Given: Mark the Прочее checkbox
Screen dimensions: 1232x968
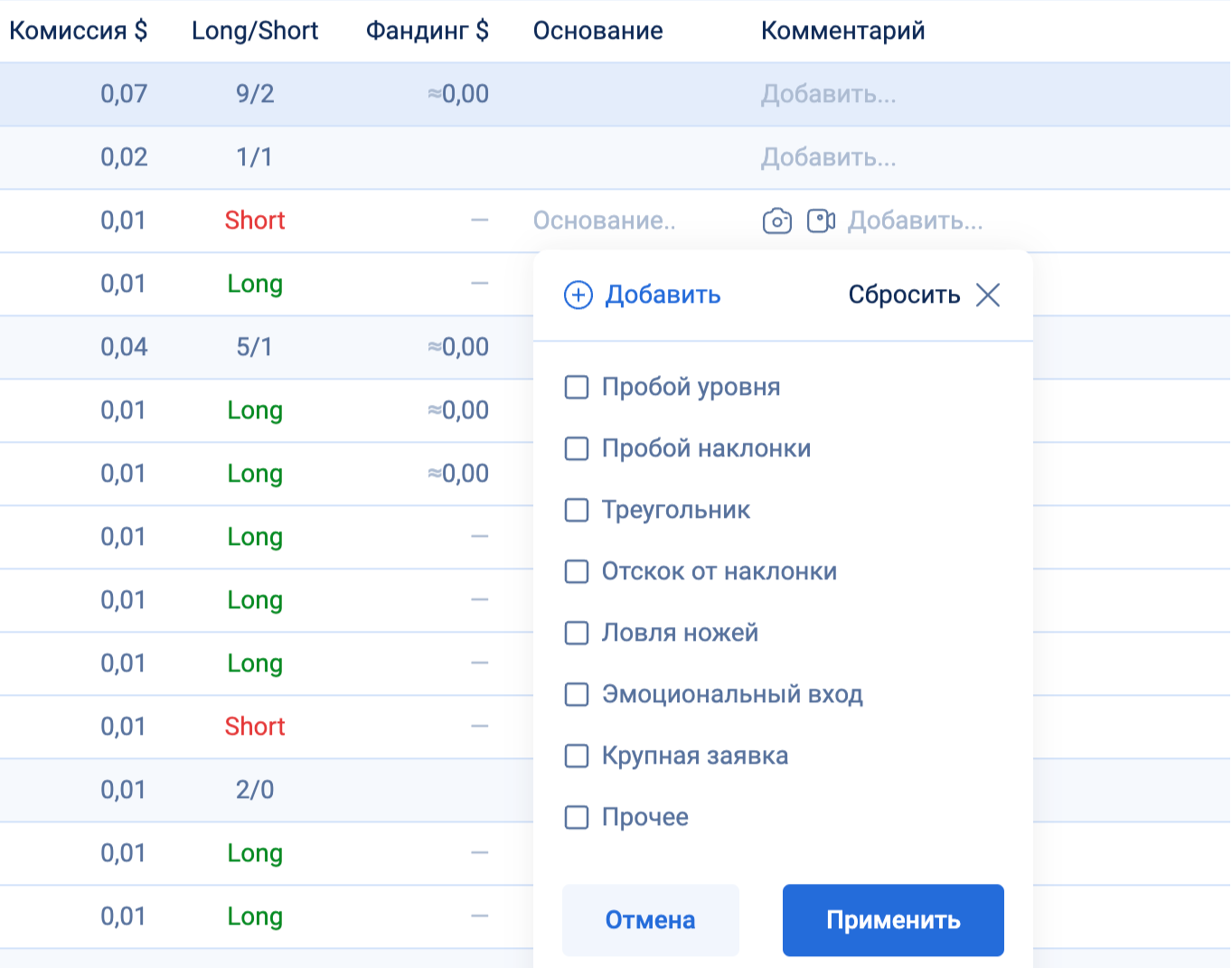Looking at the screenshot, I should coord(577,817).
